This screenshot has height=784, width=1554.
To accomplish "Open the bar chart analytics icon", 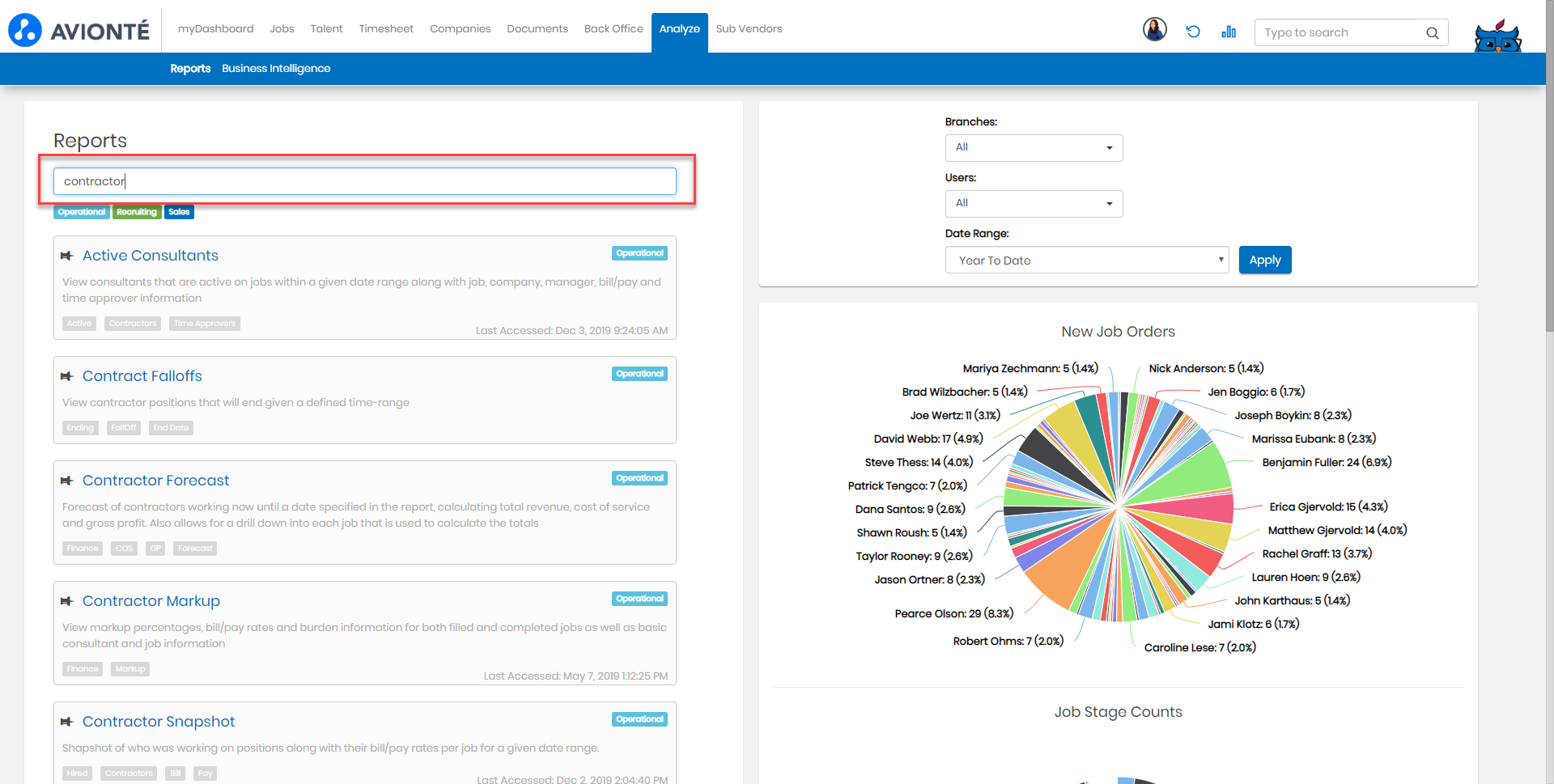I will coord(1229,32).
